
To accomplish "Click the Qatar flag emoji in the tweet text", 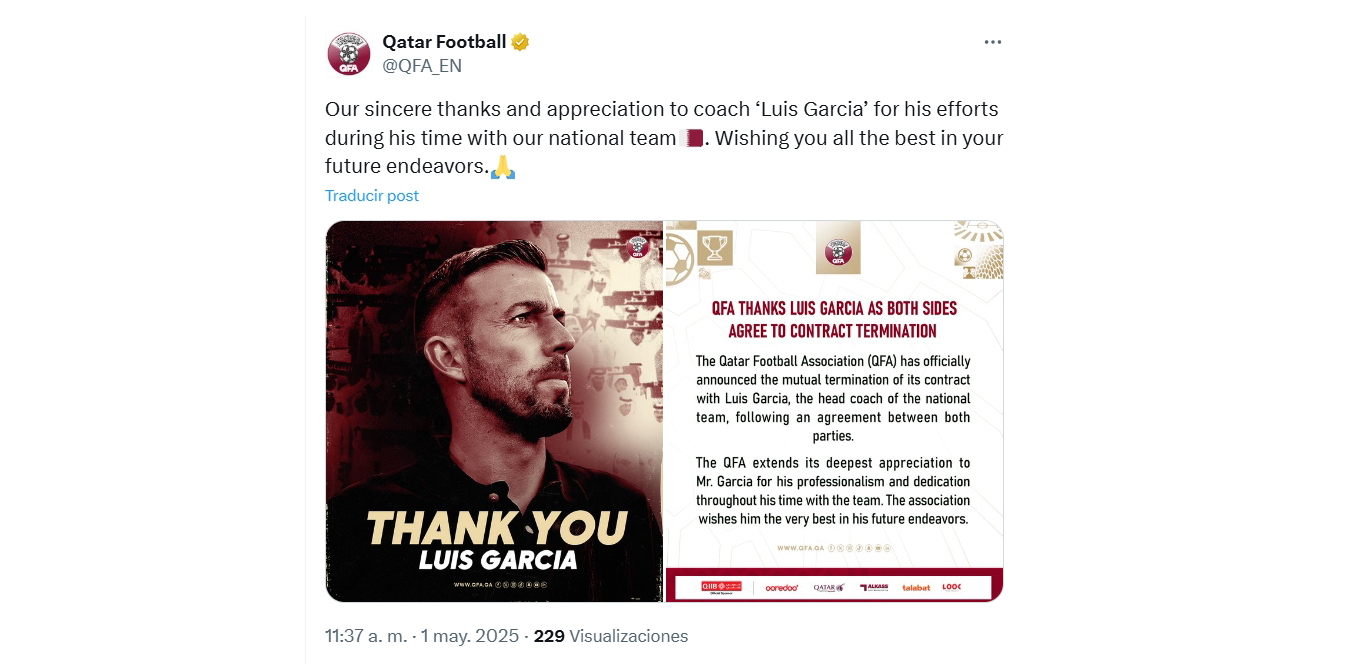I will tap(691, 138).
